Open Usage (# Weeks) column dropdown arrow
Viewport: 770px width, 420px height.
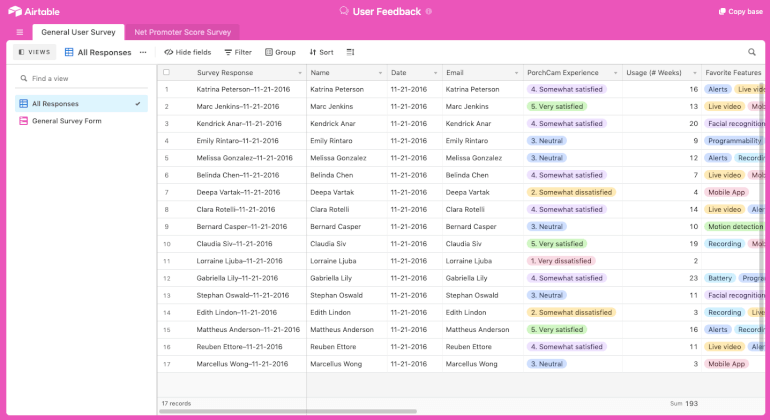(x=694, y=73)
